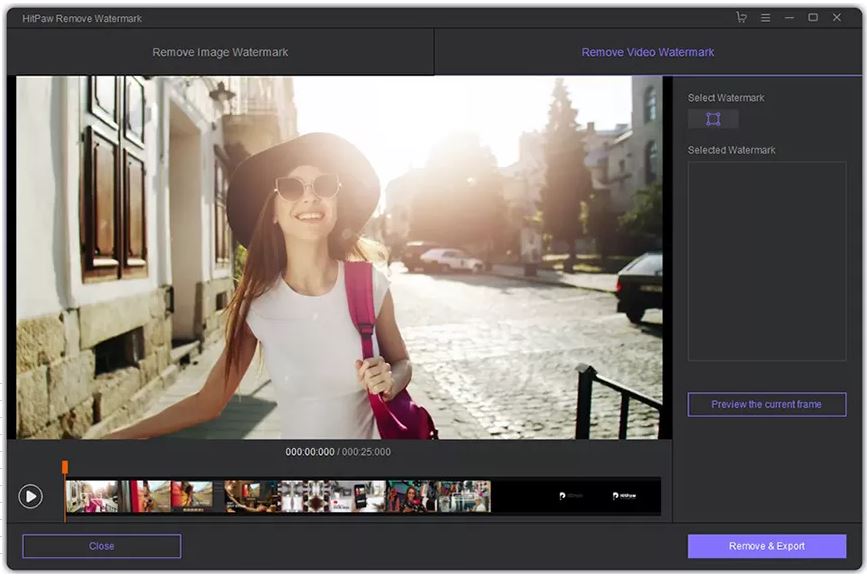867x576 pixels.
Task: Click the Select Watermark rectangle tool icon
Action: coord(713,119)
